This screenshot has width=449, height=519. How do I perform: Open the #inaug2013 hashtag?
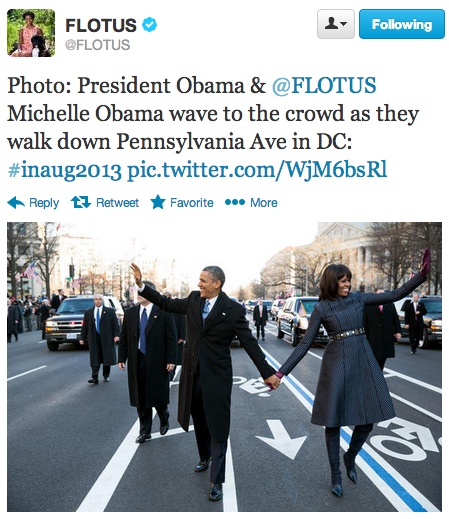(64, 170)
